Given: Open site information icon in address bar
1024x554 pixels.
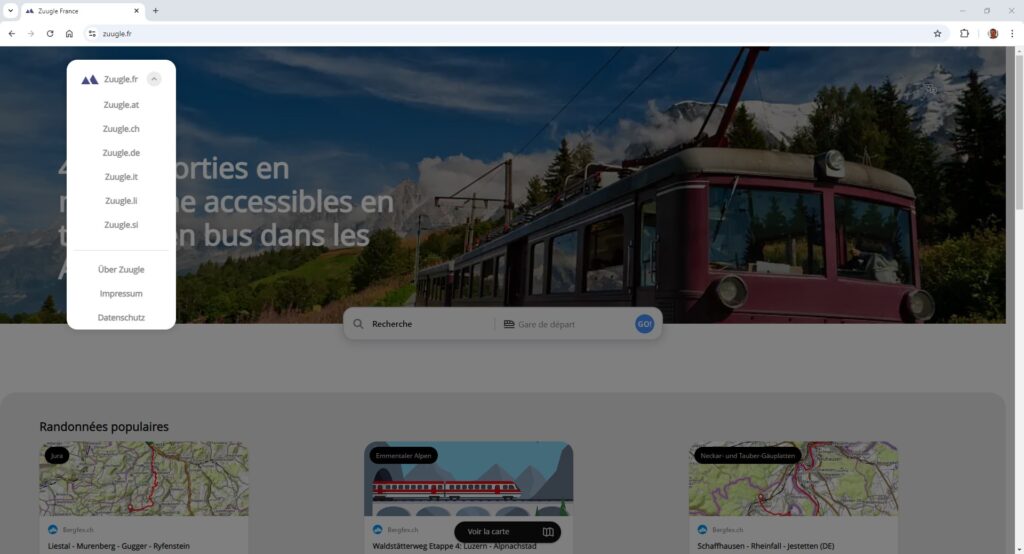Looking at the screenshot, I should [x=92, y=33].
